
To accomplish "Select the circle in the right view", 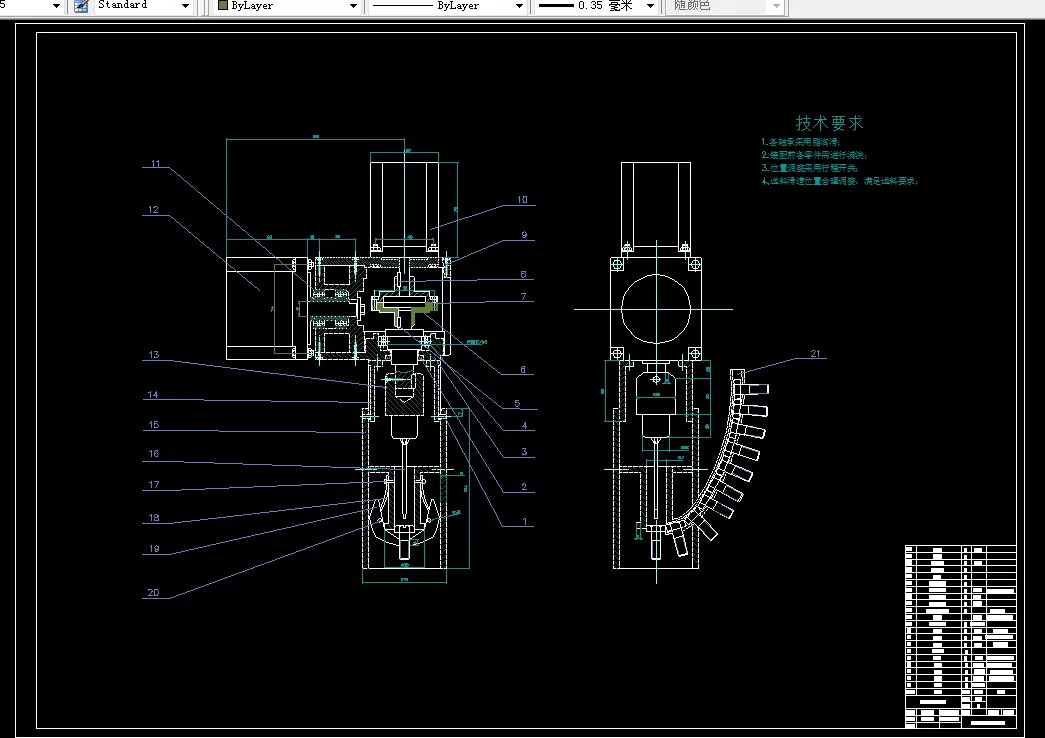I will tap(656, 309).
